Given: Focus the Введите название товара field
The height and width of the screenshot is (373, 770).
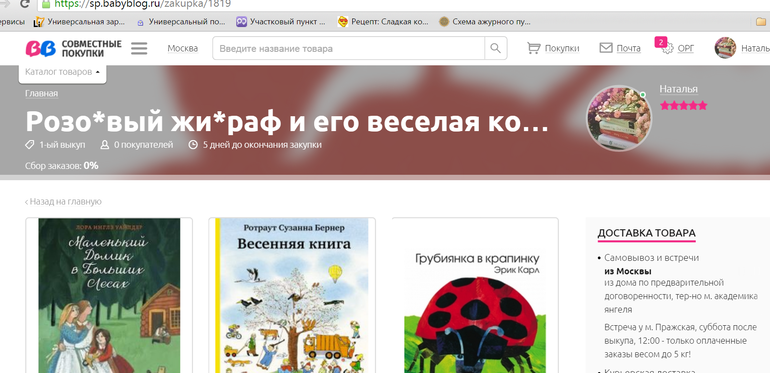Looking at the screenshot, I should [x=349, y=48].
